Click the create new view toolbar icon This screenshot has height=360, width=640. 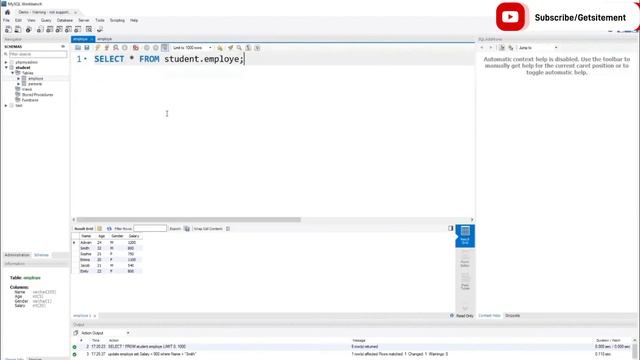point(59,29)
